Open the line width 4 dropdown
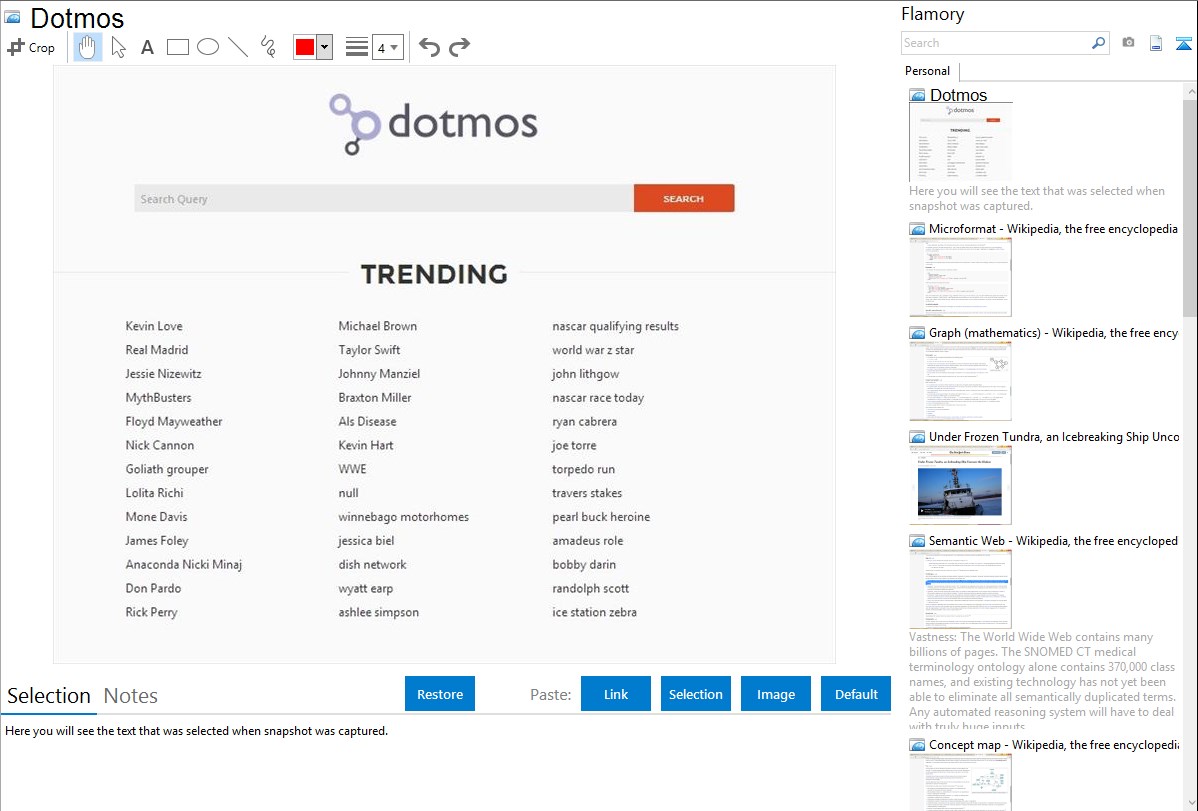This screenshot has height=811, width=1198. pyautogui.click(x=388, y=47)
